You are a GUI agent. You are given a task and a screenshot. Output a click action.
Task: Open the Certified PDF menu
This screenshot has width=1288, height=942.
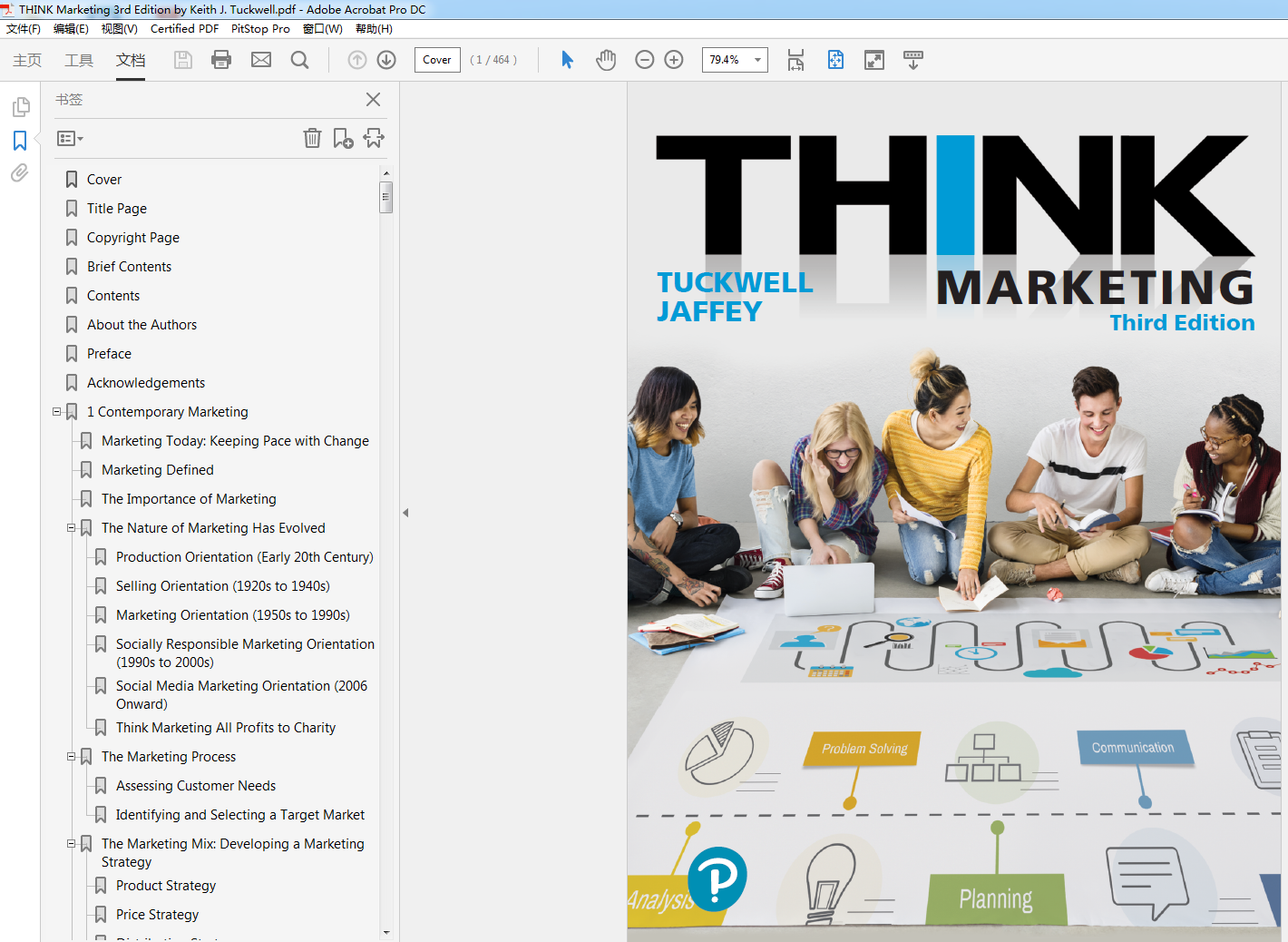point(184,29)
